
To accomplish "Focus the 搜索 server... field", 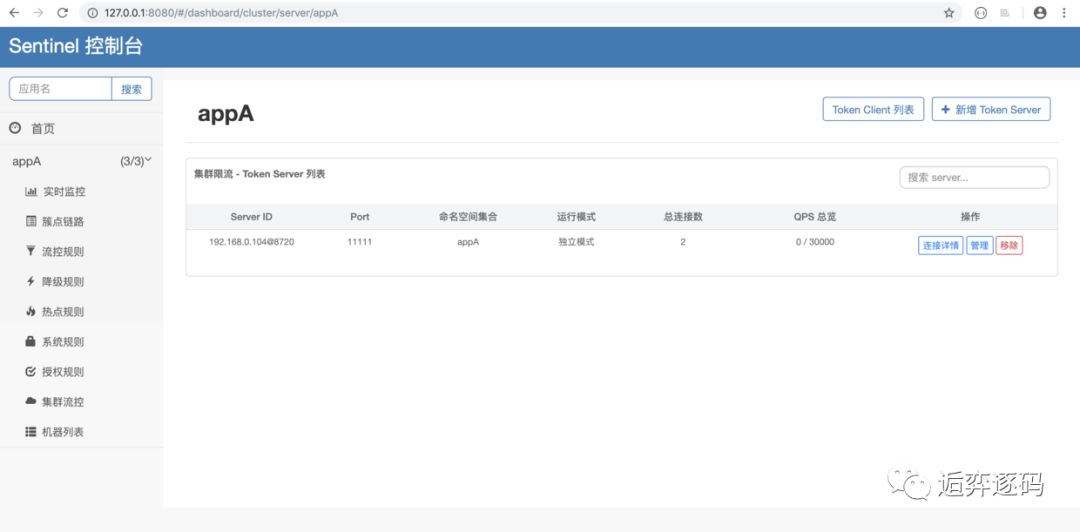I will (974, 177).
